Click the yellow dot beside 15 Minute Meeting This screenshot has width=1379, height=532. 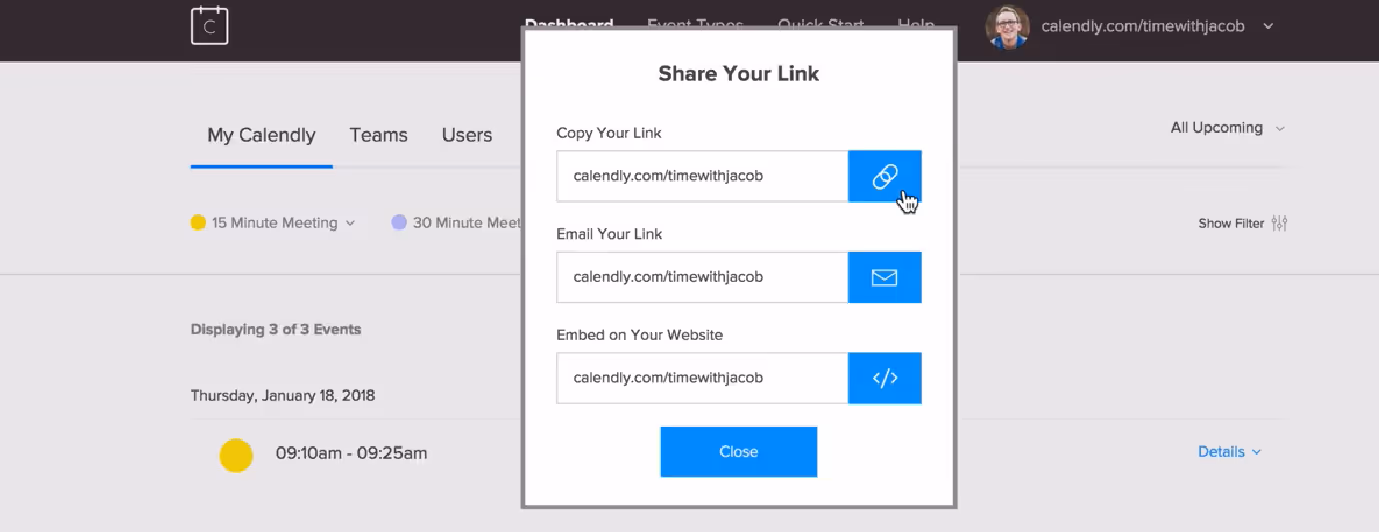(198, 223)
